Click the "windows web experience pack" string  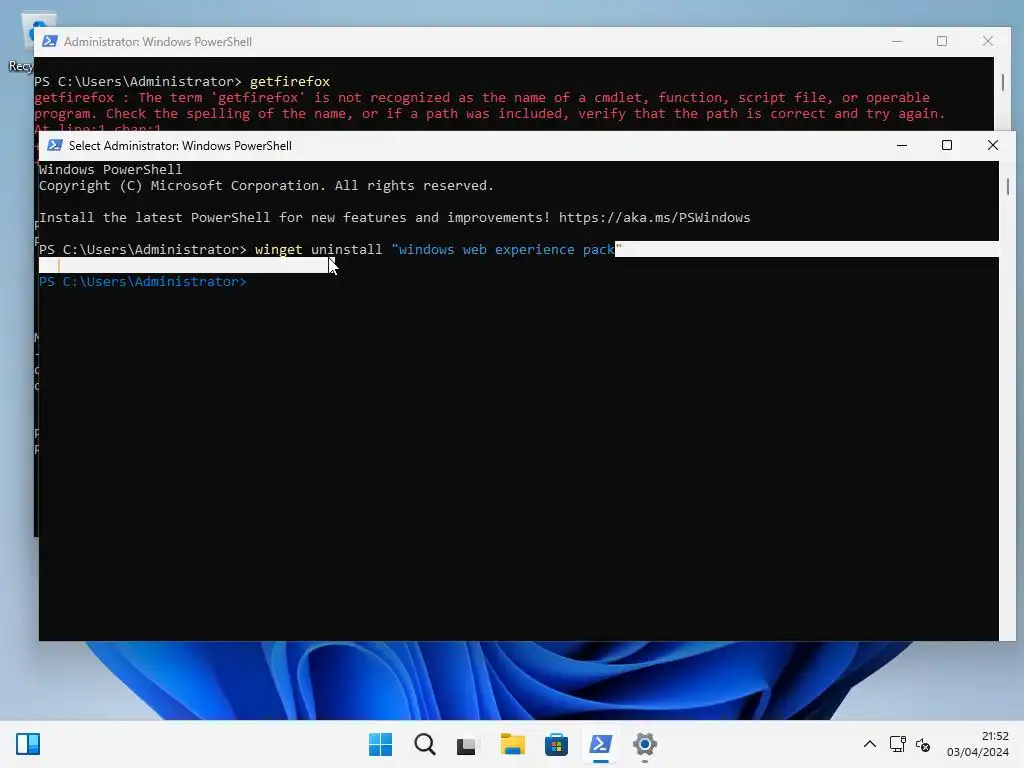click(x=507, y=249)
